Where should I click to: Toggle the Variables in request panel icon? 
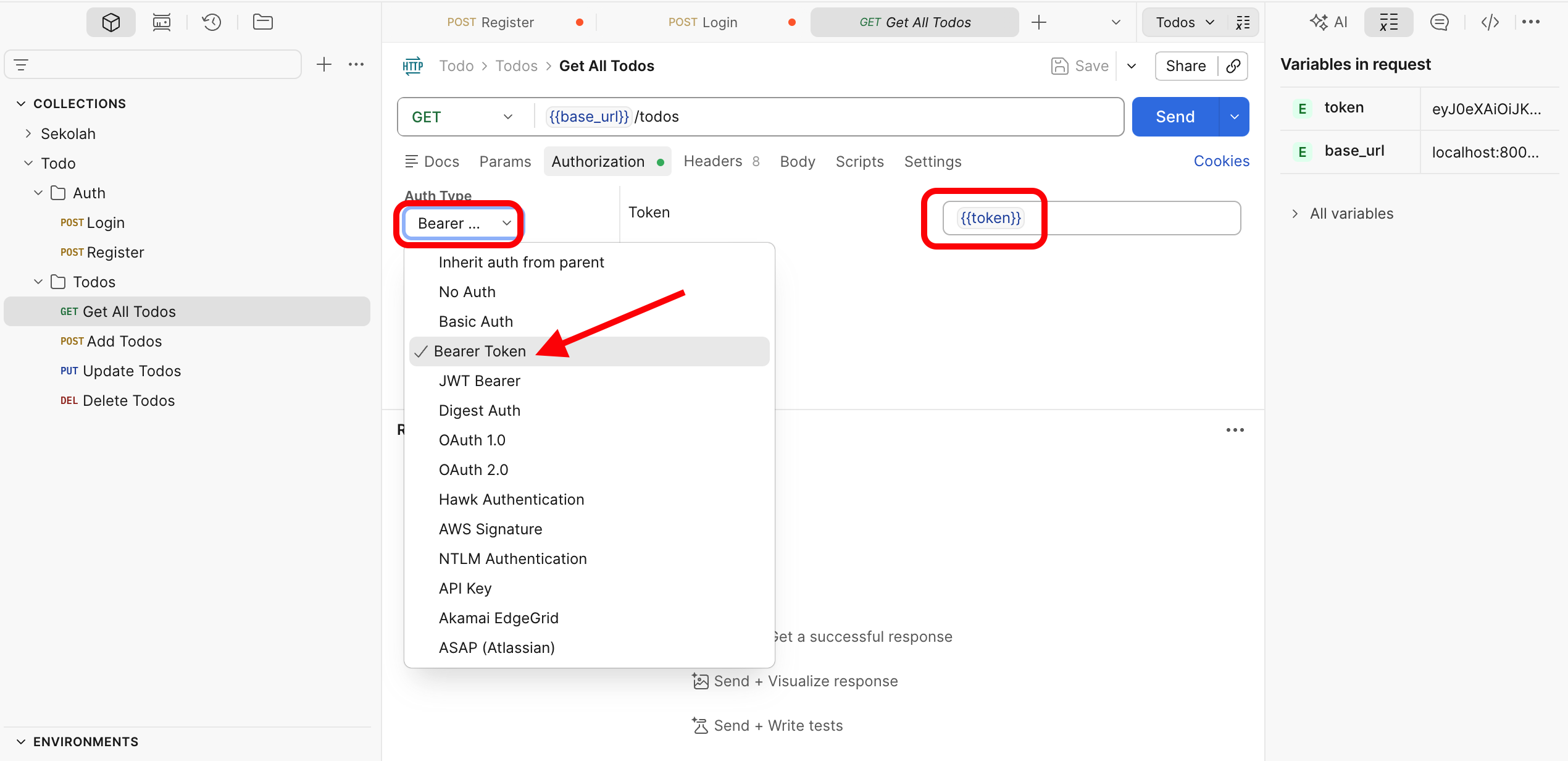(1389, 22)
